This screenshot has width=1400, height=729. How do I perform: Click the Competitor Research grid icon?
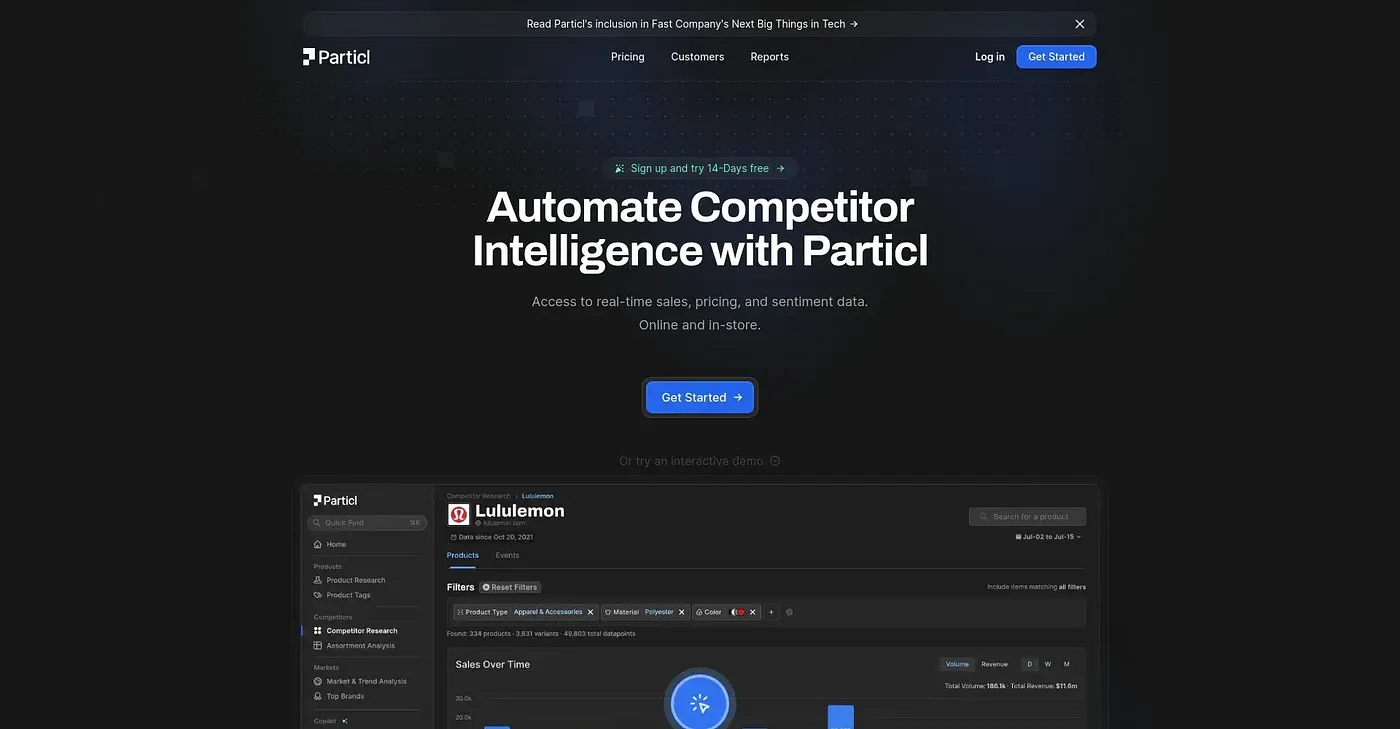[x=318, y=631]
